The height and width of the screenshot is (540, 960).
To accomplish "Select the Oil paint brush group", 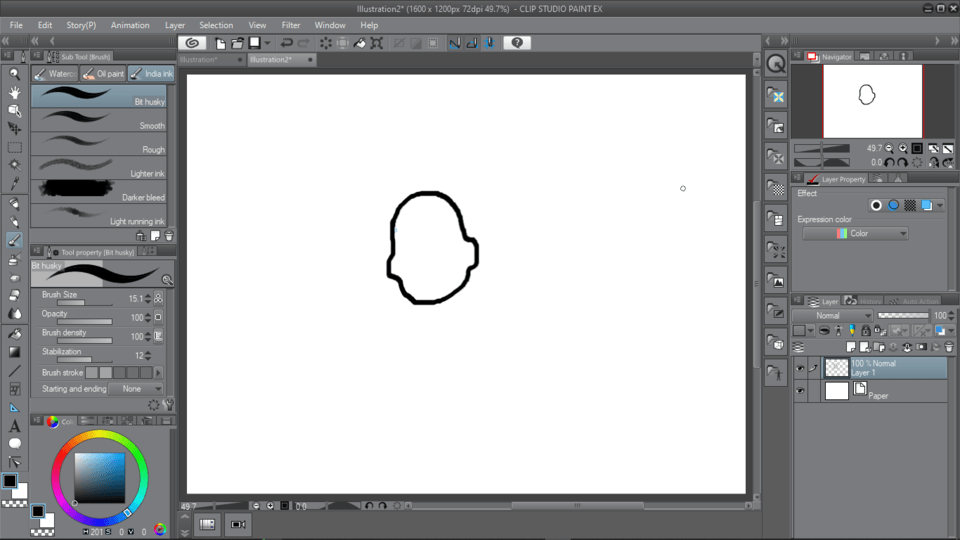I will coord(104,74).
